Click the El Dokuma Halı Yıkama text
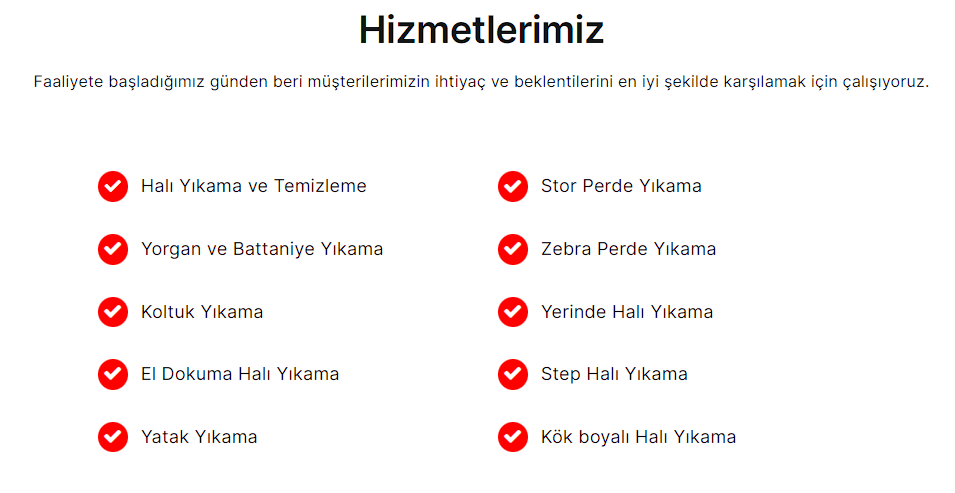The width and height of the screenshot is (955, 493). pyautogui.click(x=240, y=374)
